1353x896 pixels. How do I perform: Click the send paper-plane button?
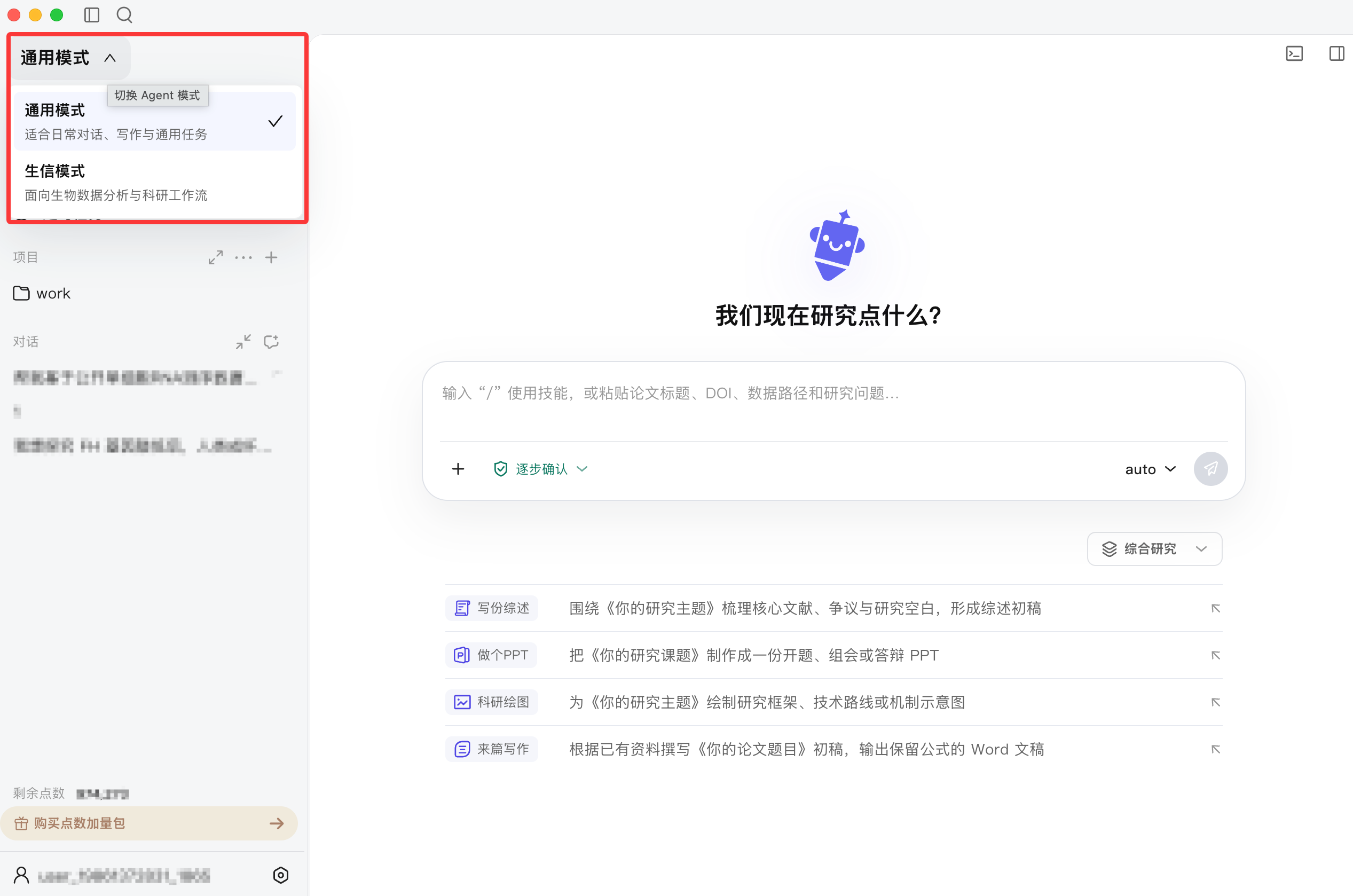click(1211, 469)
